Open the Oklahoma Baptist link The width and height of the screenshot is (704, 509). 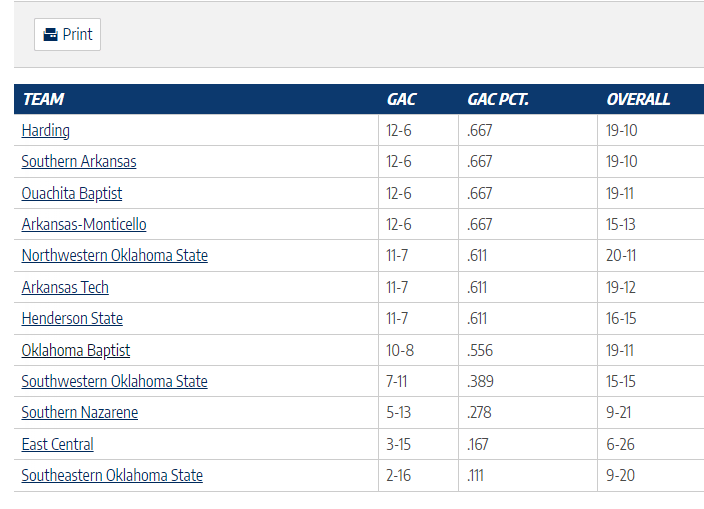[x=76, y=350]
